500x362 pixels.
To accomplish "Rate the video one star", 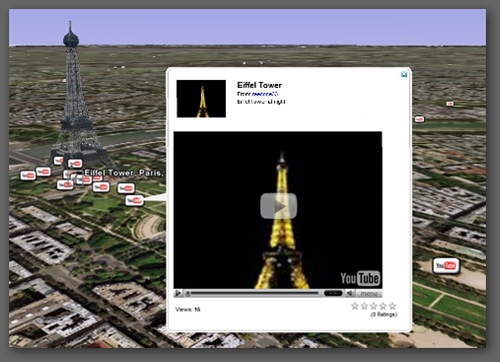I will point(355,306).
